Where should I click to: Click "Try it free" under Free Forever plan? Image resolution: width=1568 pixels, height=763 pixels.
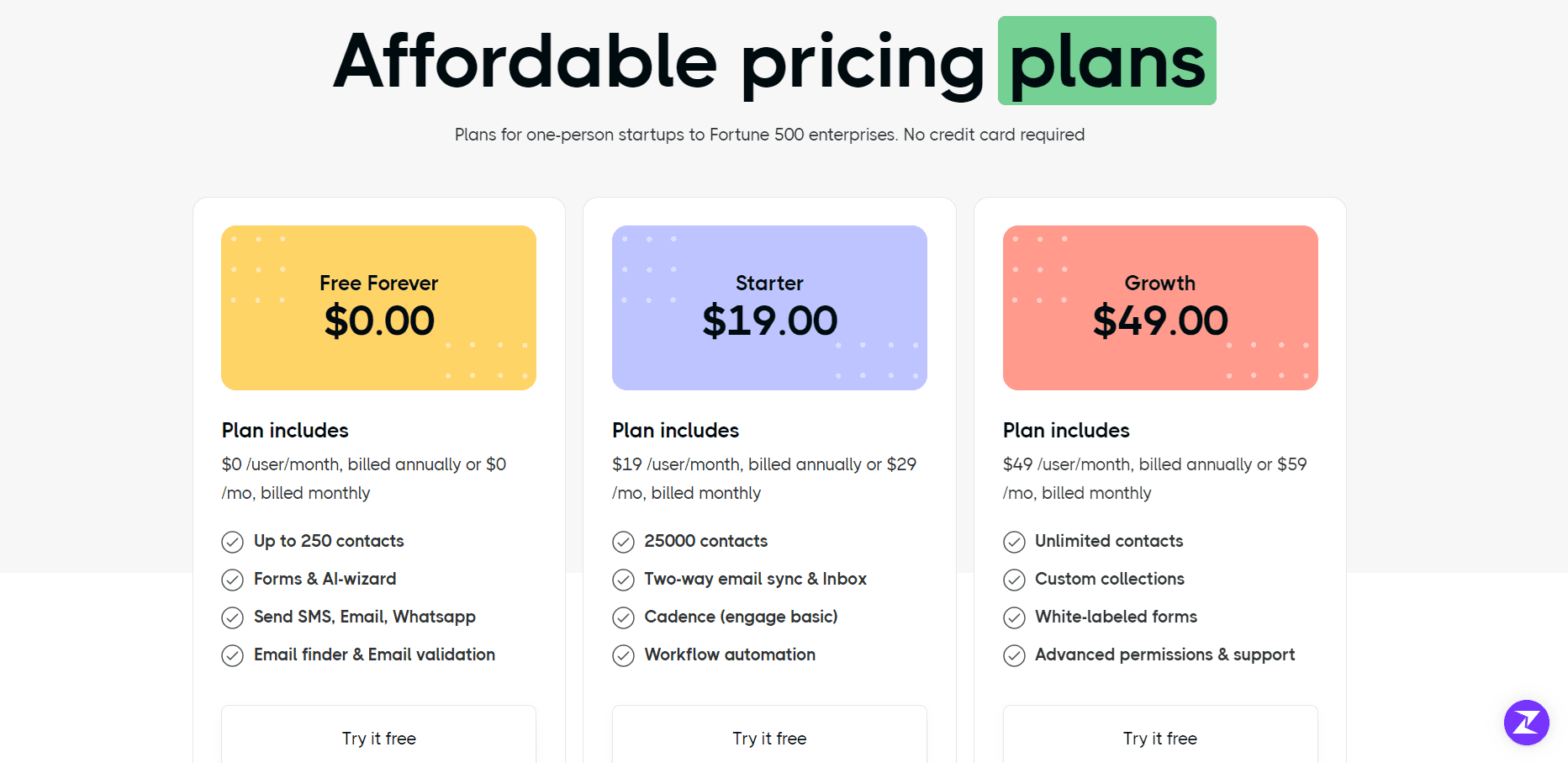[x=378, y=738]
